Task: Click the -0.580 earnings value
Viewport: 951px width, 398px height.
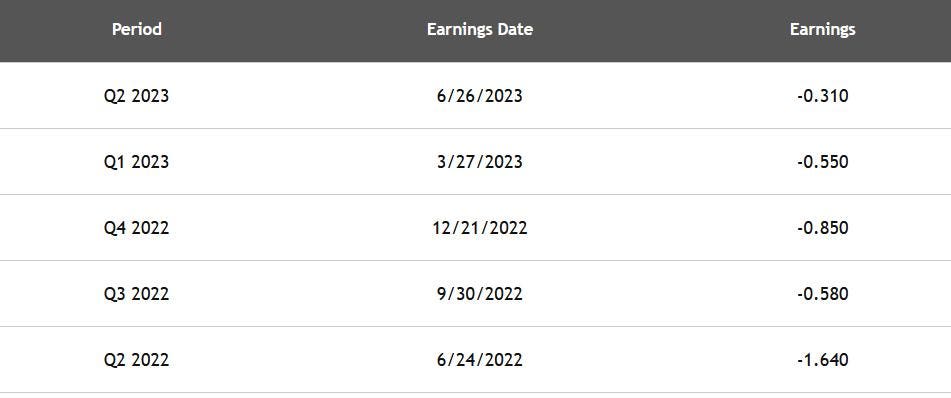Action: coord(822,294)
